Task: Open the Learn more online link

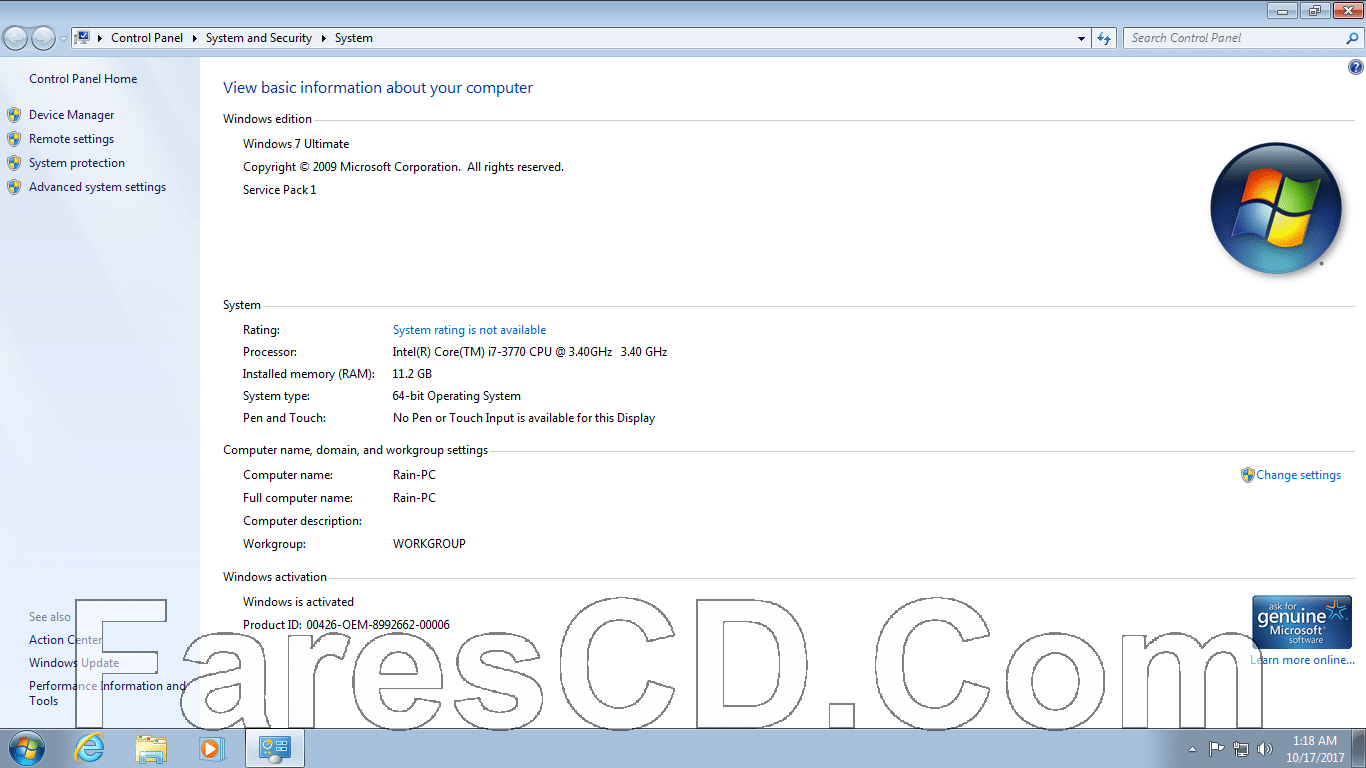Action: coord(1302,660)
